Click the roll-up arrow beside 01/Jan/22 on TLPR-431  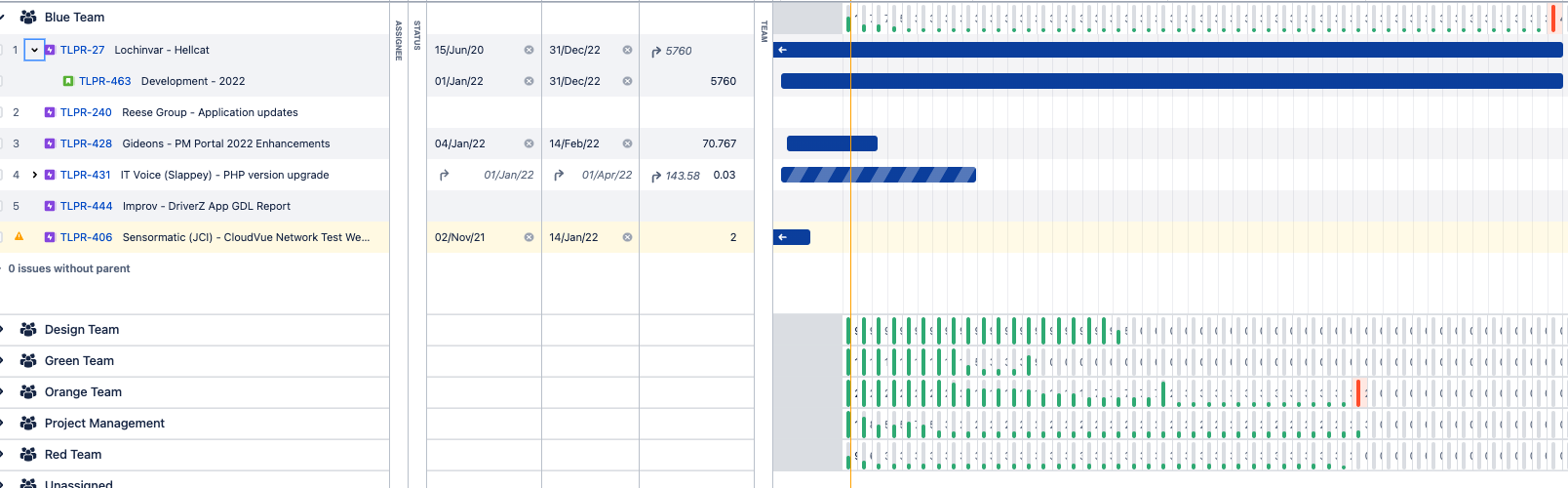pyautogui.click(x=445, y=175)
